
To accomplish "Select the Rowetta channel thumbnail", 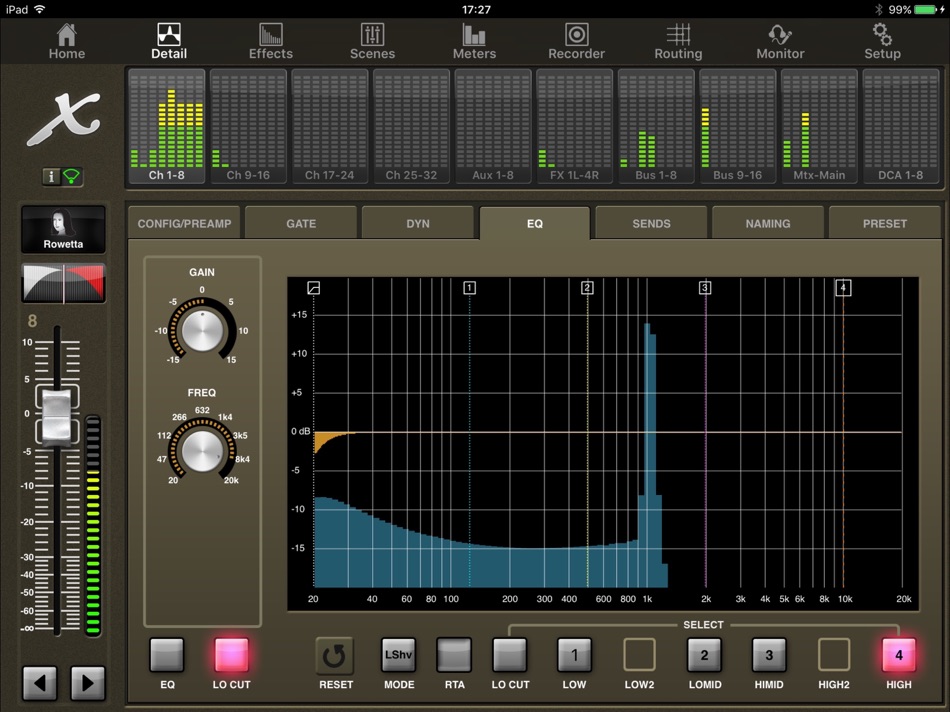I will coord(63,228).
